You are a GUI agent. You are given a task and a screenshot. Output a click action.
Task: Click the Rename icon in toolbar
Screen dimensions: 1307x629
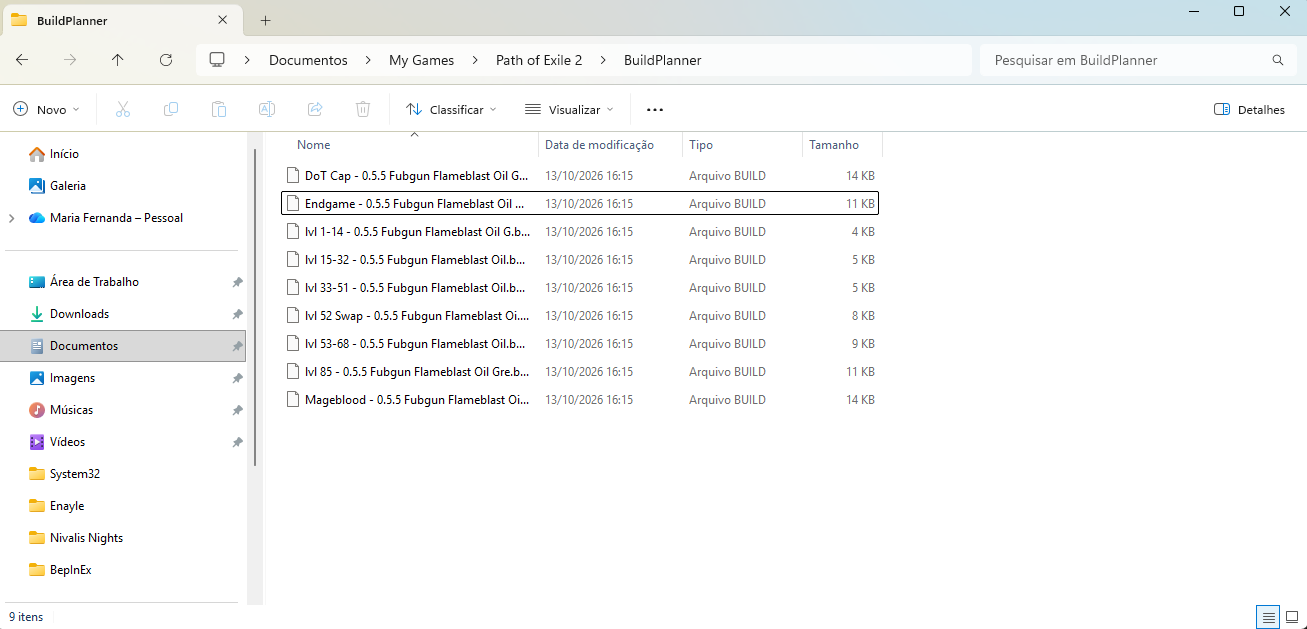tap(267, 109)
